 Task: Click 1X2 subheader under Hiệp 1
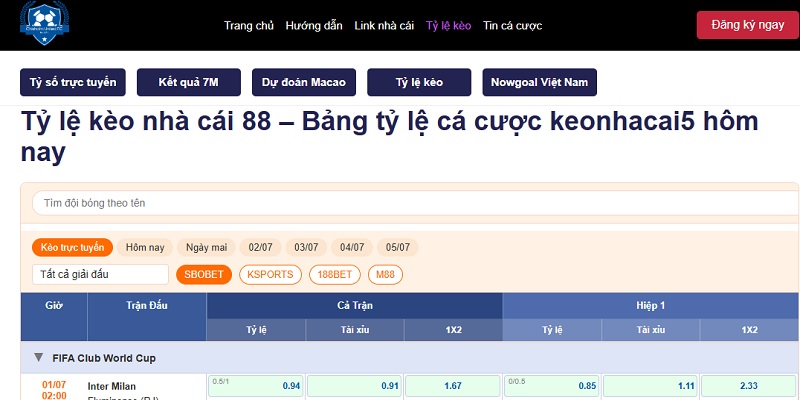(x=749, y=330)
